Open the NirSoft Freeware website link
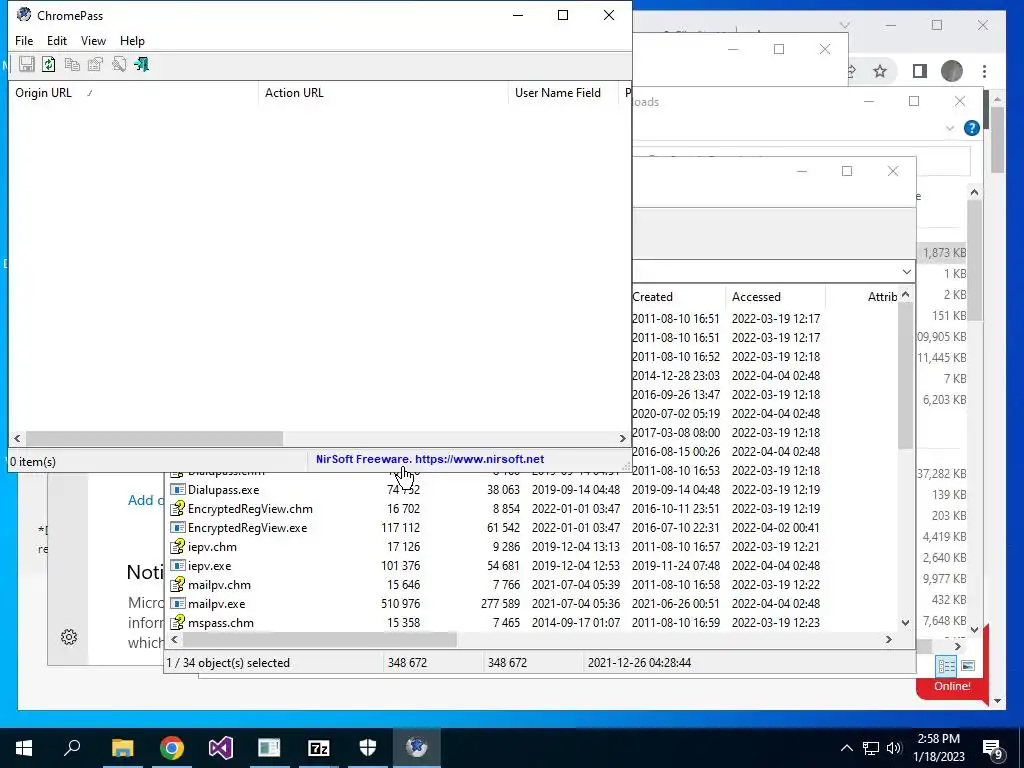 (x=430, y=459)
